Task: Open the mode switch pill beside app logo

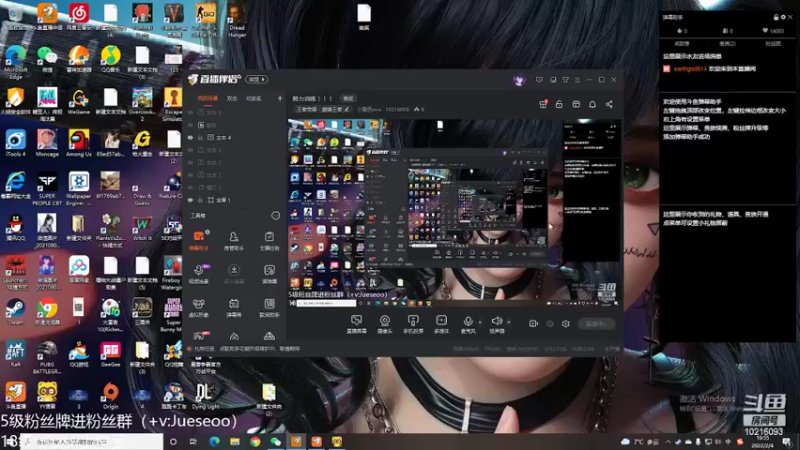Action: (x=257, y=80)
